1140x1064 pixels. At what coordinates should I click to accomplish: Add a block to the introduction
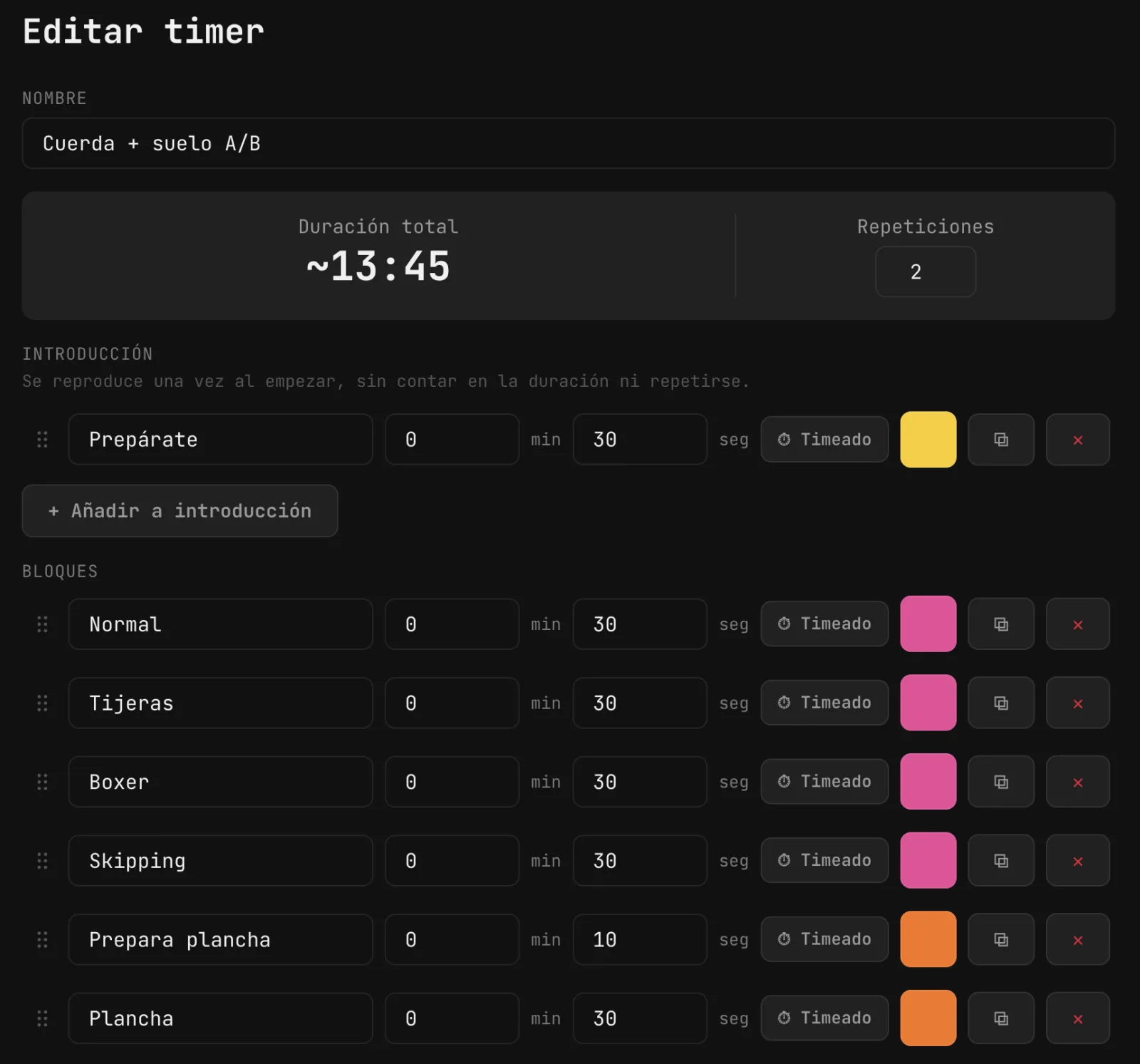click(x=180, y=511)
